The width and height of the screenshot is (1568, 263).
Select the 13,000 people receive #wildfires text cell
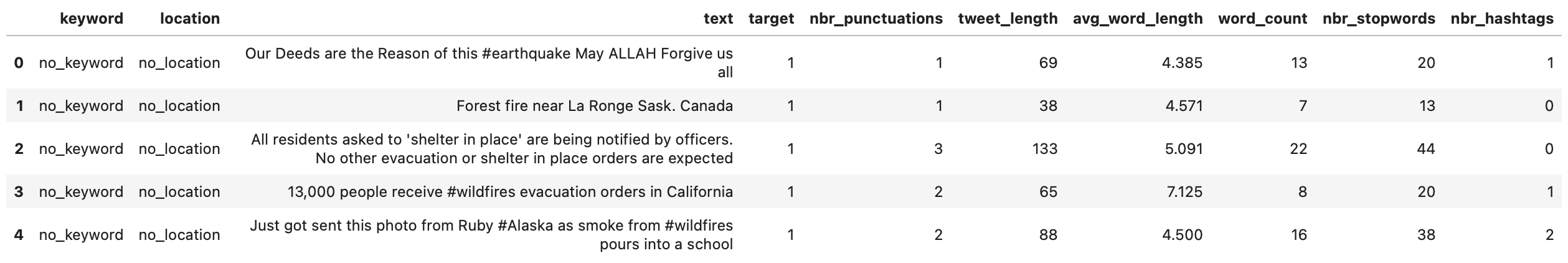click(510, 192)
